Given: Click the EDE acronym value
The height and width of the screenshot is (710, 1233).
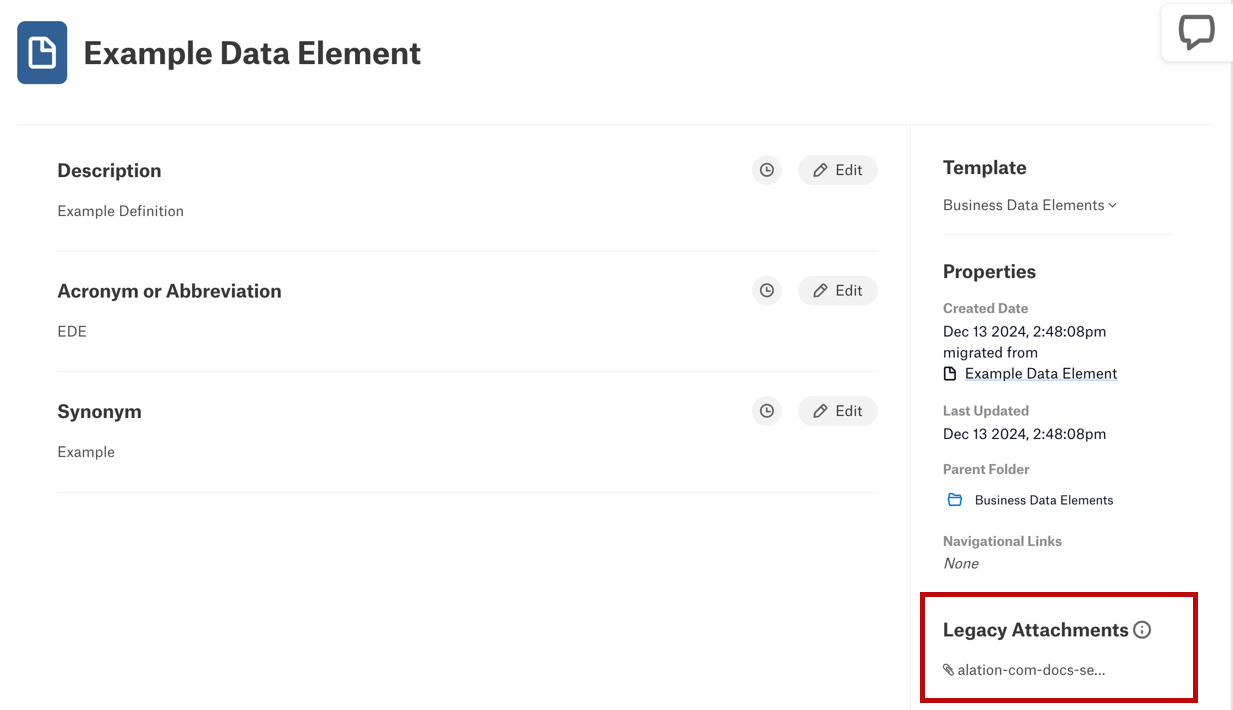Looking at the screenshot, I should 72,331.
